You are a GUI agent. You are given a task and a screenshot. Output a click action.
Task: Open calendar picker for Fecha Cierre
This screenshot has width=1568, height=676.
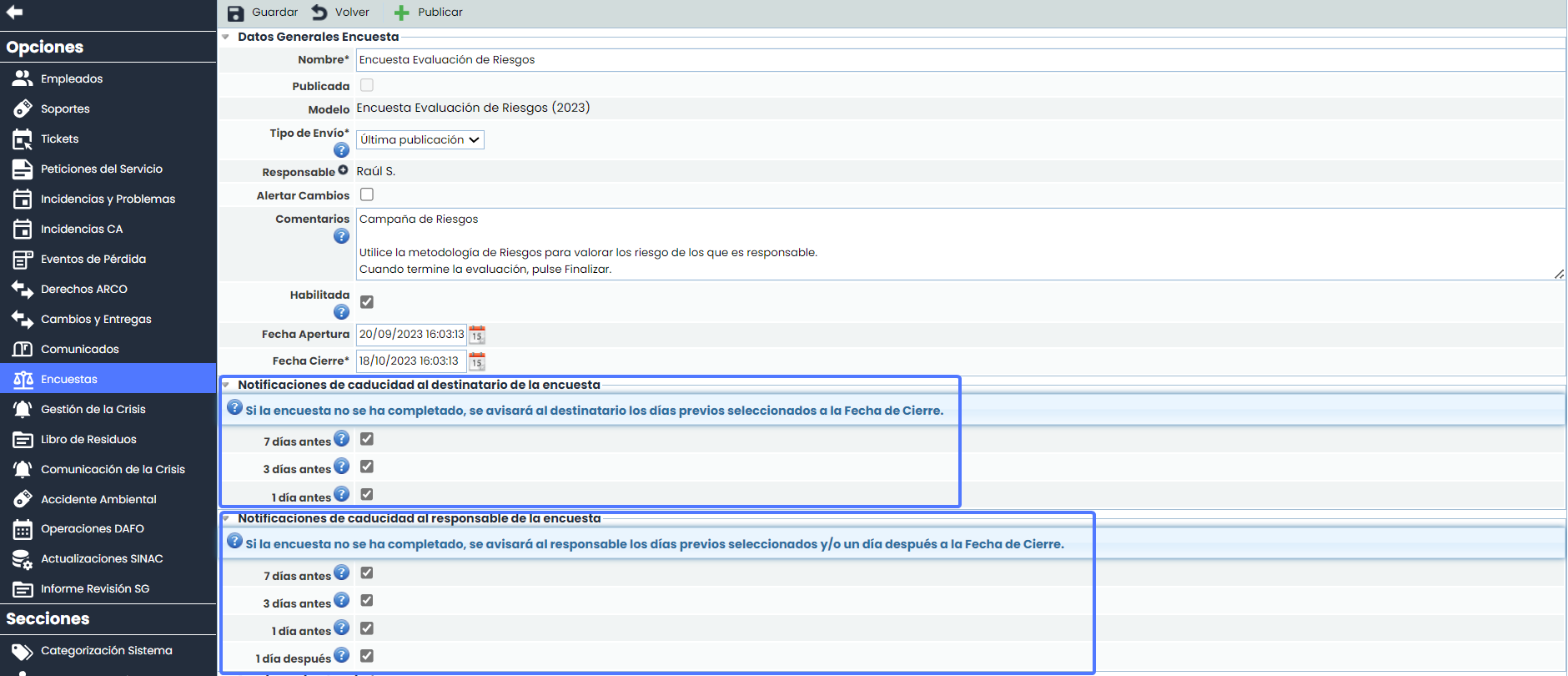pyautogui.click(x=477, y=361)
